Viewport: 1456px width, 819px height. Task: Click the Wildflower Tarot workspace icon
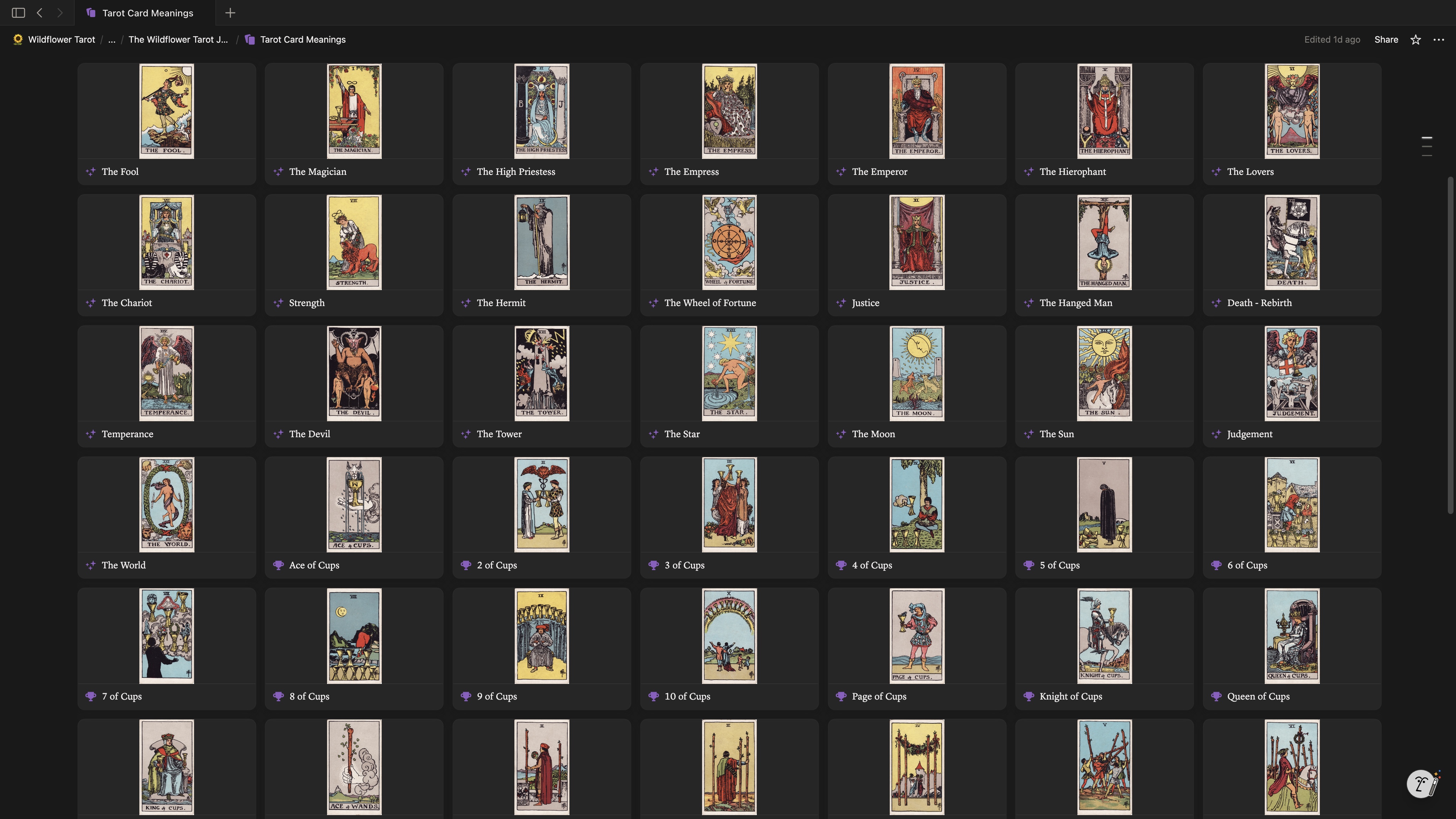tap(17, 39)
